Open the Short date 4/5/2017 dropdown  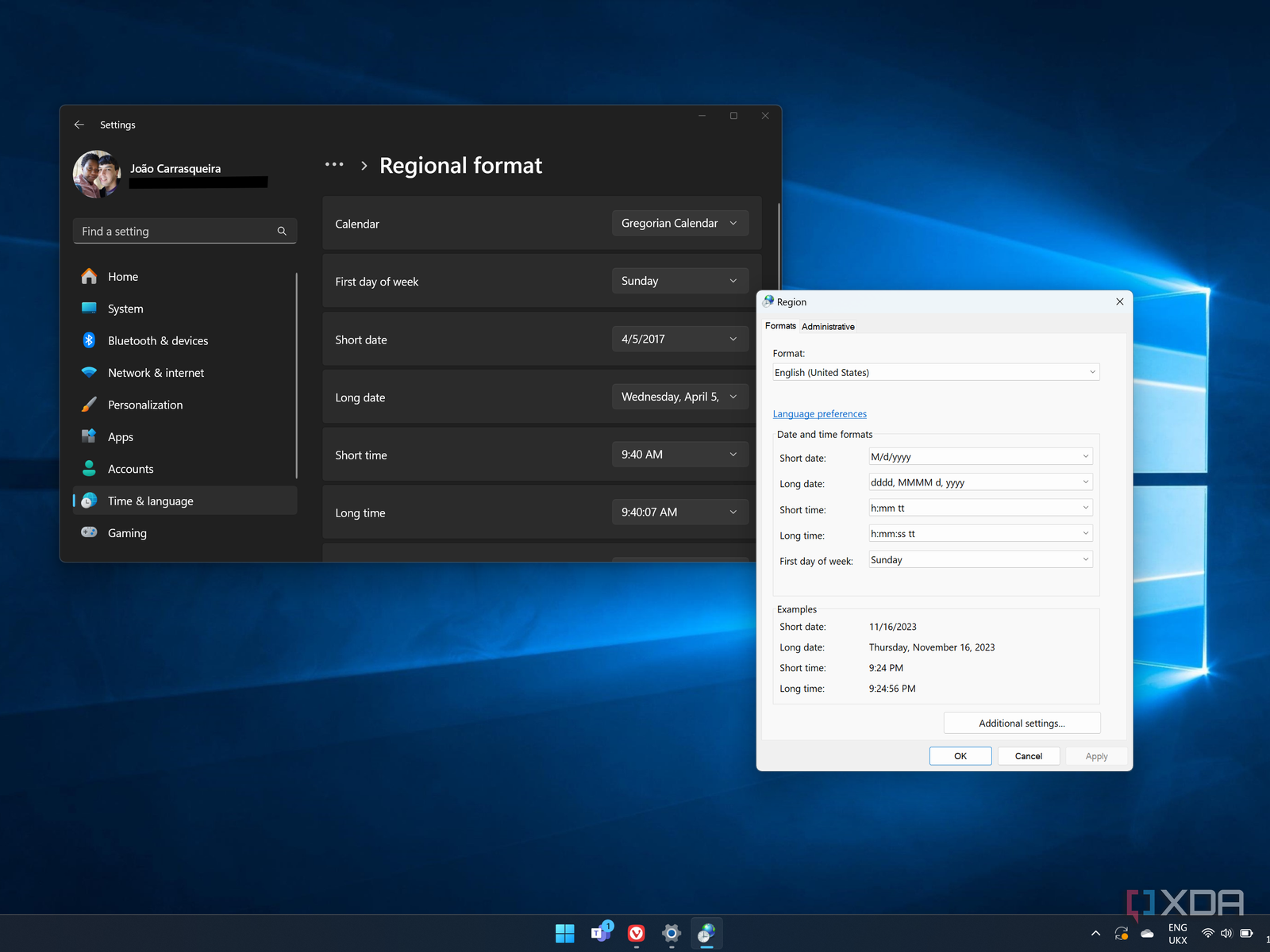679,339
